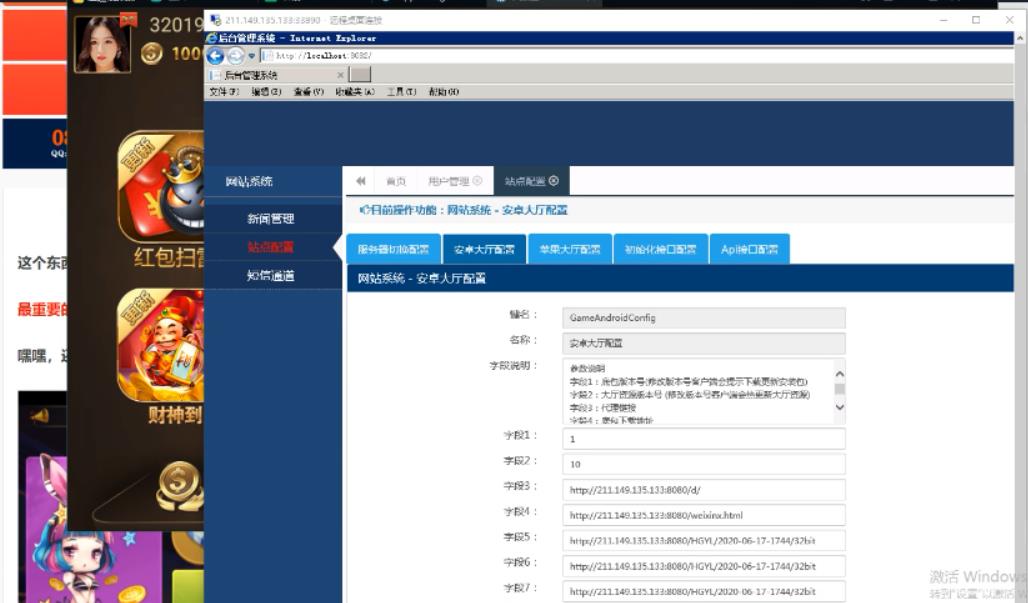Switch to the Api接口配置 tab
The height and width of the screenshot is (603, 1028).
click(750, 250)
